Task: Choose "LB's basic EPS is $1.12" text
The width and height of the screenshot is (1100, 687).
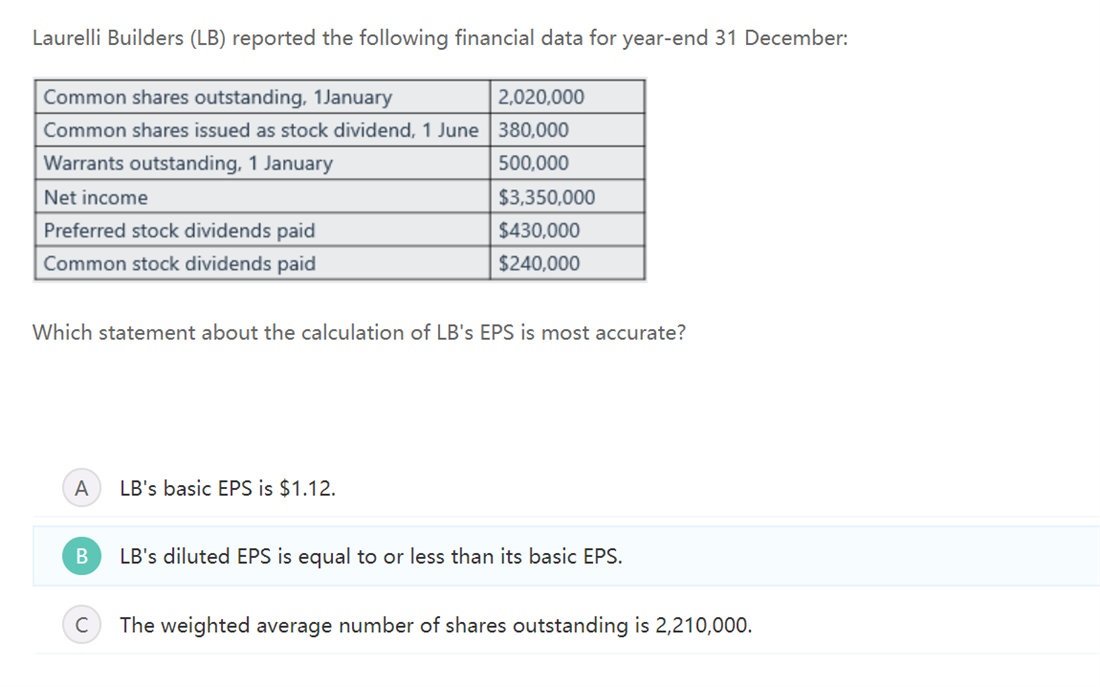Action: pos(227,488)
